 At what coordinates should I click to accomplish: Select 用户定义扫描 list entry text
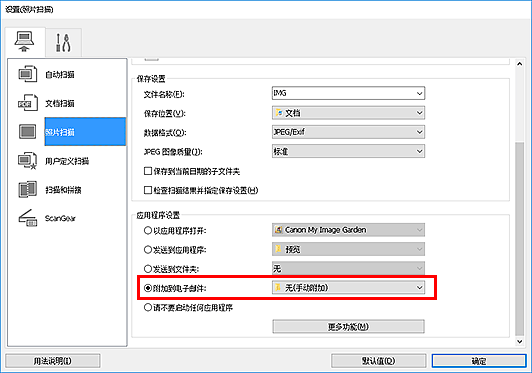pyautogui.click(x=67, y=161)
